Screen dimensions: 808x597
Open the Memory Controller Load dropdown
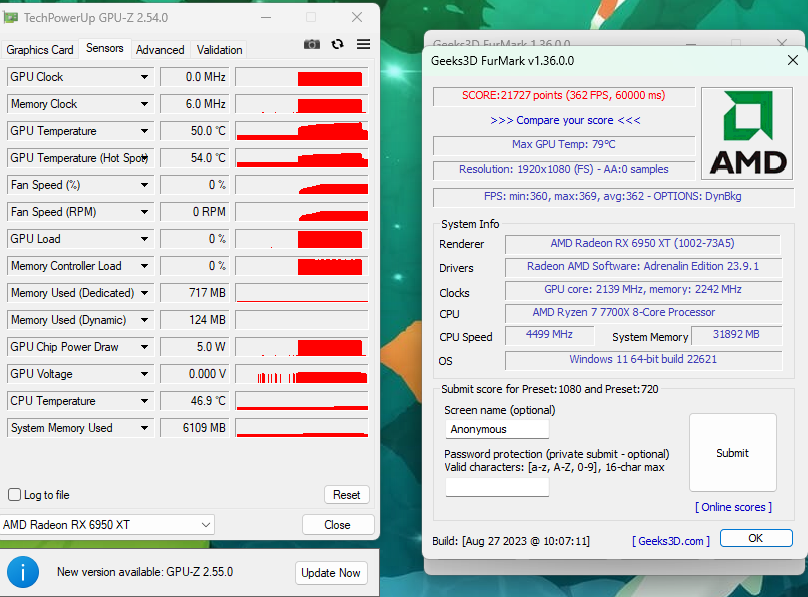click(144, 266)
